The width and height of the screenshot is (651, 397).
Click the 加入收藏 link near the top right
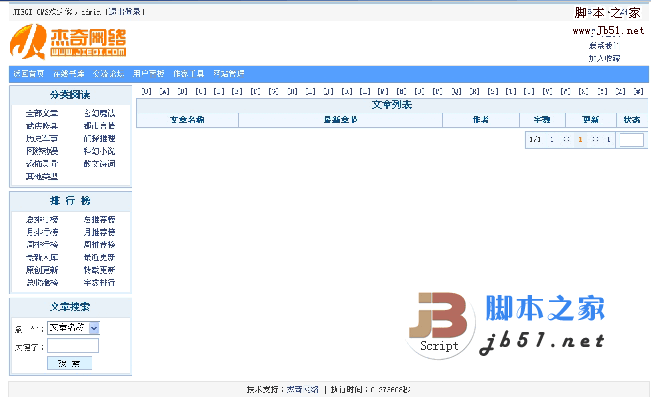[604, 58]
